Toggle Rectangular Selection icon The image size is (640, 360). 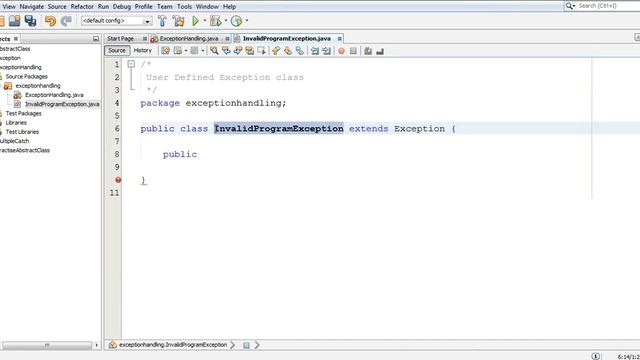click(261, 51)
